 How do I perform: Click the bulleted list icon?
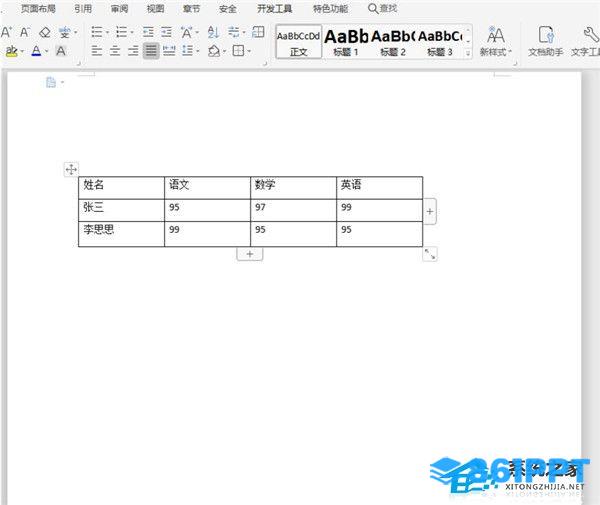tap(97, 32)
